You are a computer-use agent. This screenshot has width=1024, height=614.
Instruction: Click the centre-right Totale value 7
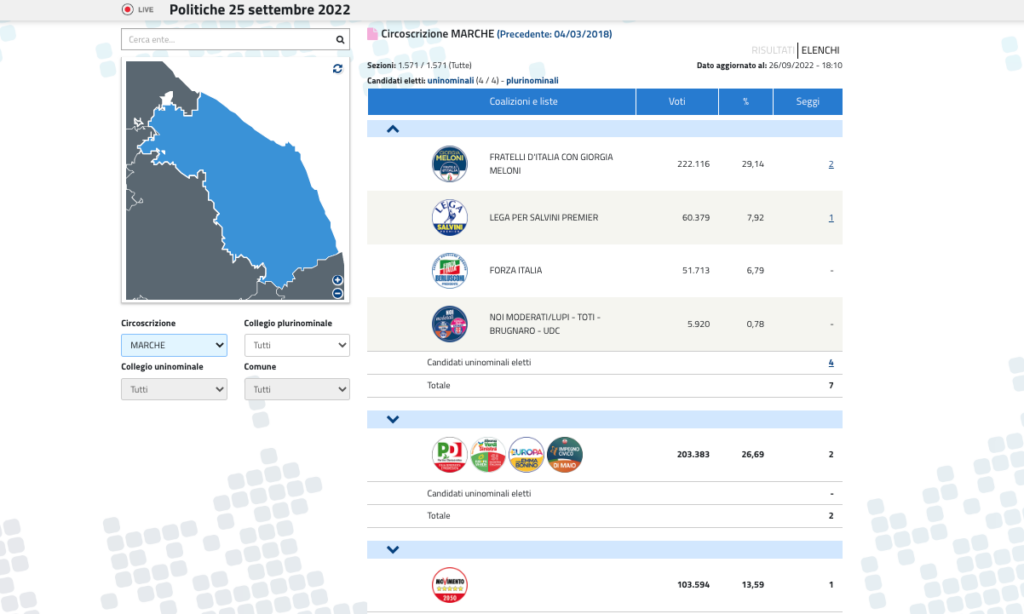[x=831, y=385]
